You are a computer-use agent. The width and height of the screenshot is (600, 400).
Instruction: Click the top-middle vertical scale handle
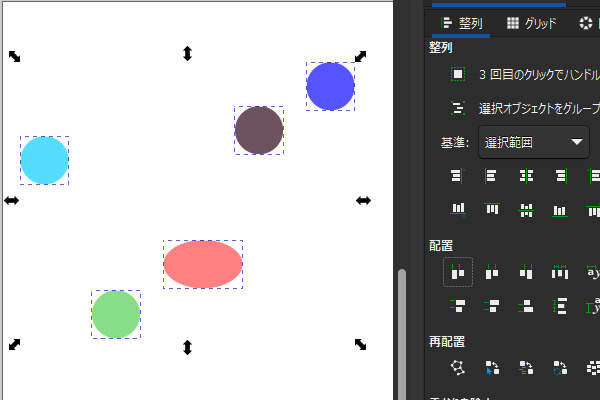187,54
